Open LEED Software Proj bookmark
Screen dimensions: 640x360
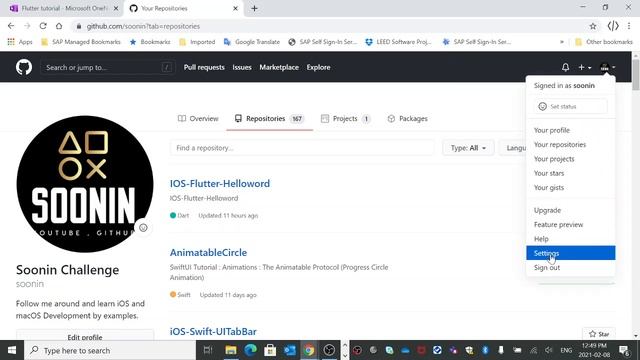pyautogui.click(x=398, y=42)
